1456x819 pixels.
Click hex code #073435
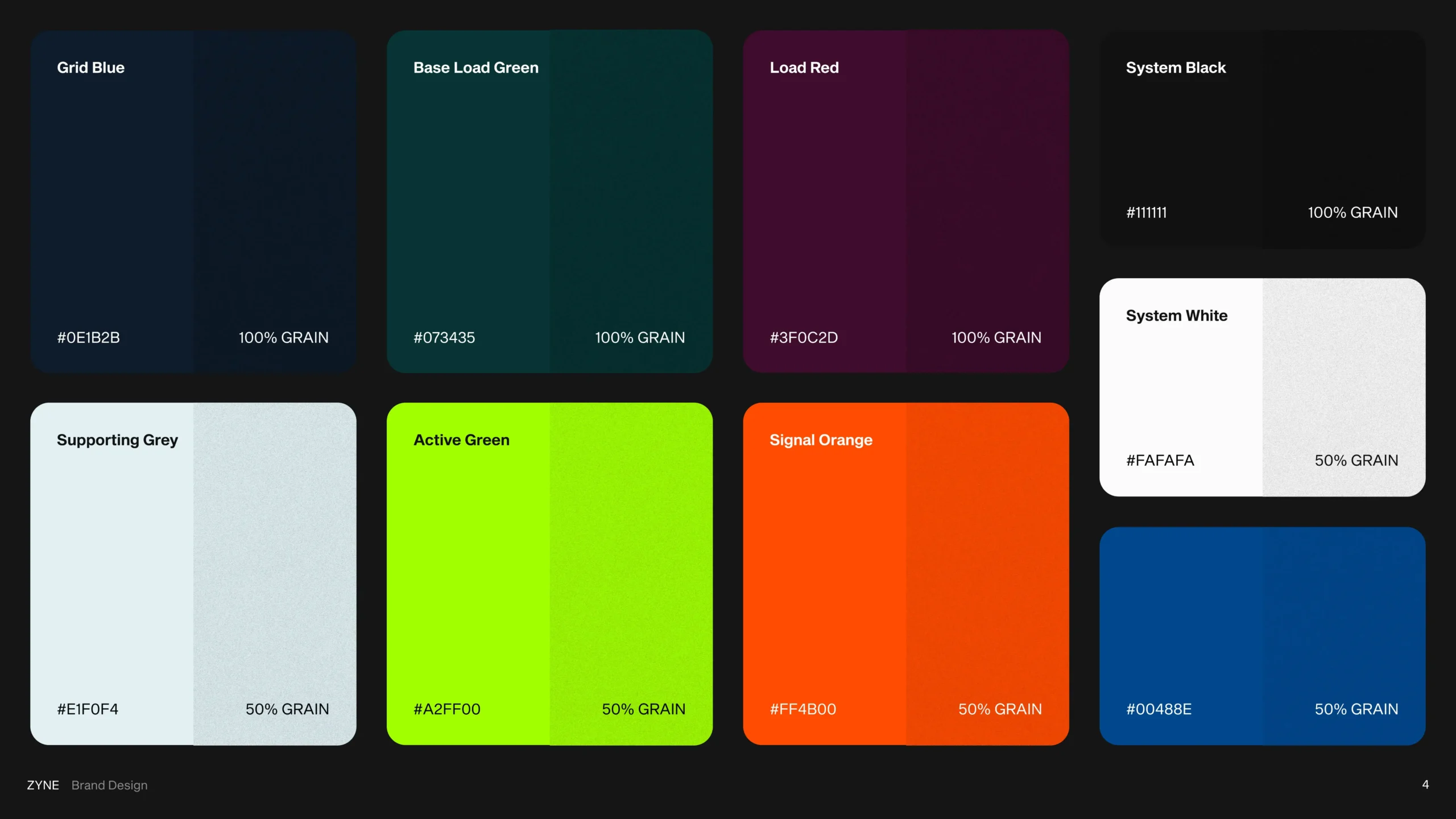pyautogui.click(x=444, y=337)
